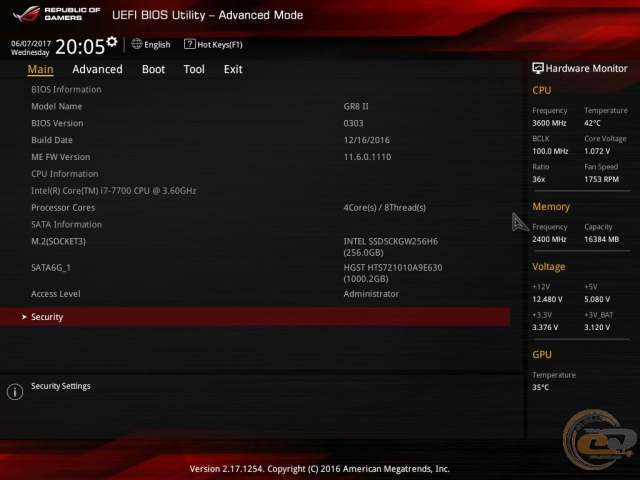The image size is (640, 480).
Task: Select the Model Name row label
Action: tap(57, 107)
